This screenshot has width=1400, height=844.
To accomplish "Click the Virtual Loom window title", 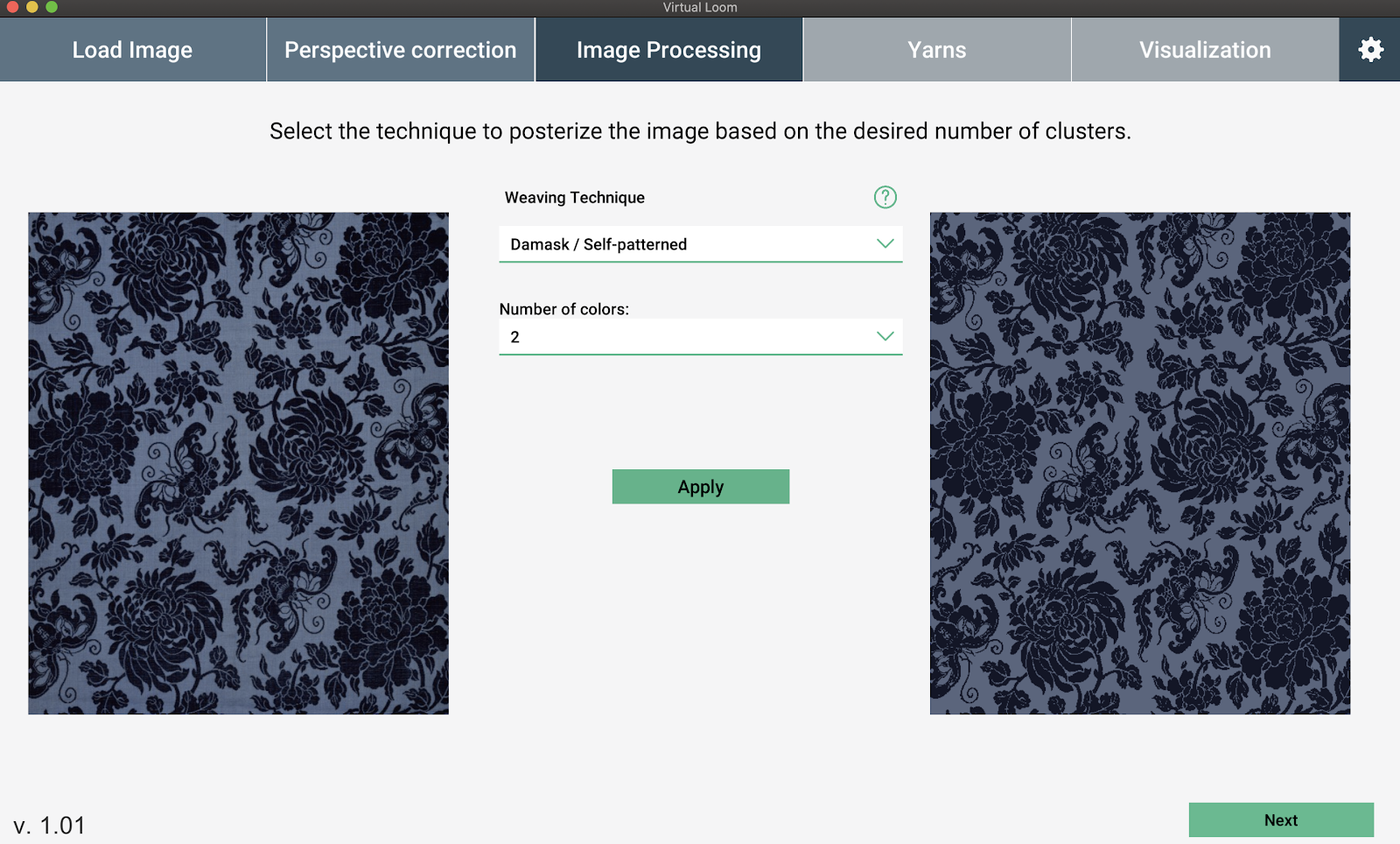I will click(700, 7).
